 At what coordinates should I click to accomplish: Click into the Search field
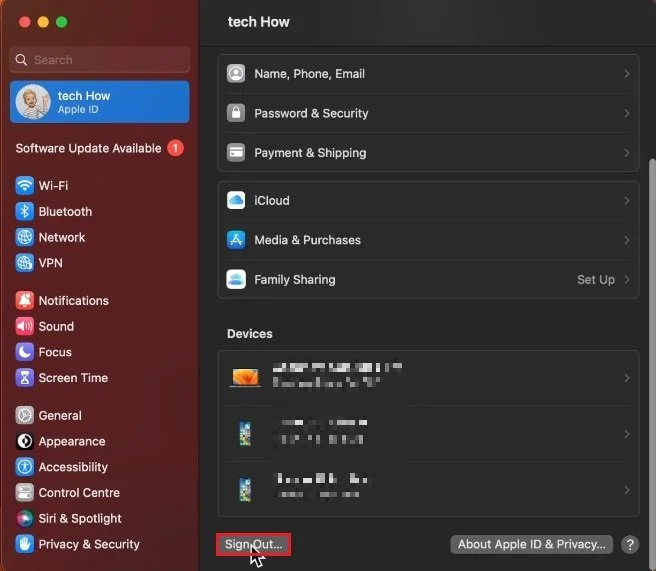(x=100, y=60)
